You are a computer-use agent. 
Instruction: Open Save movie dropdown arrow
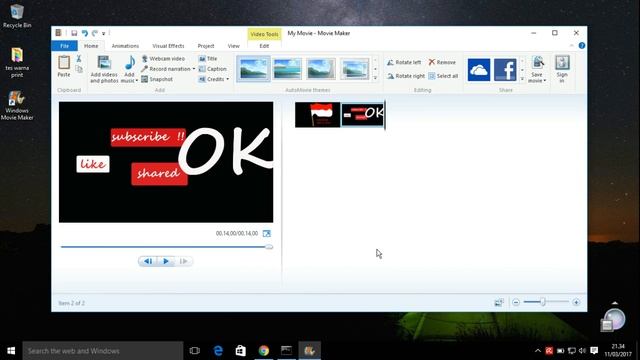point(544,81)
